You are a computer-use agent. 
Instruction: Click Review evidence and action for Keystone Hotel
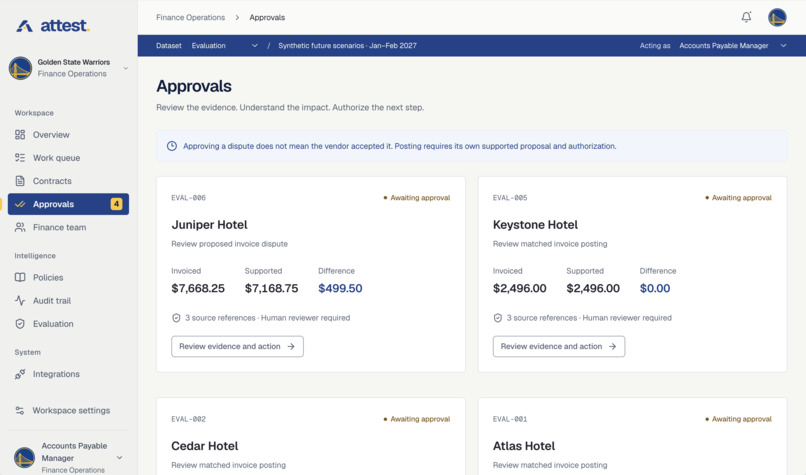pos(559,346)
